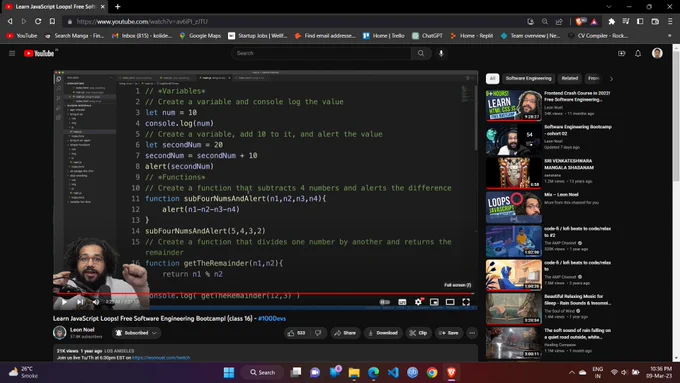Click the search magnifier button
The width and height of the screenshot is (680, 383).
coord(421,53)
